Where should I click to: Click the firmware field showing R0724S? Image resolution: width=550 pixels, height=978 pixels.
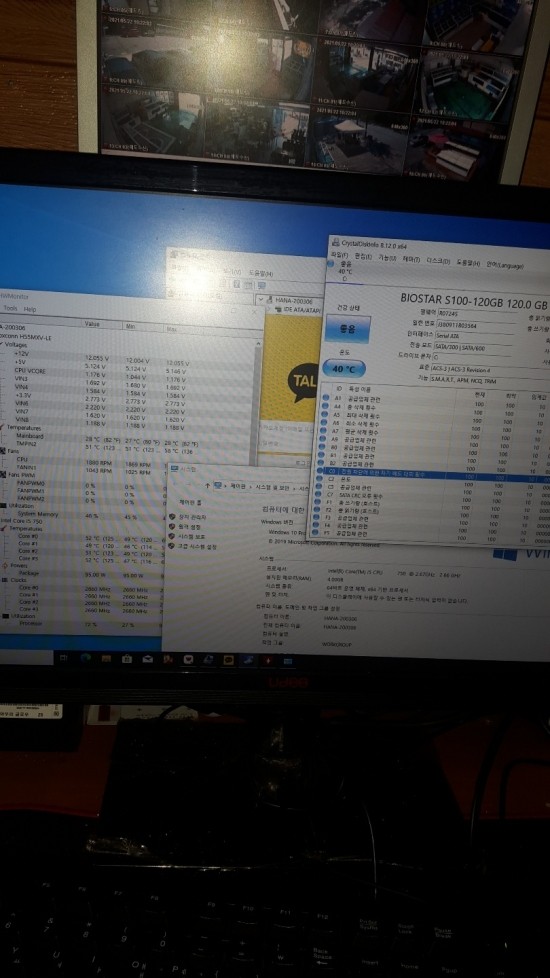click(477, 314)
